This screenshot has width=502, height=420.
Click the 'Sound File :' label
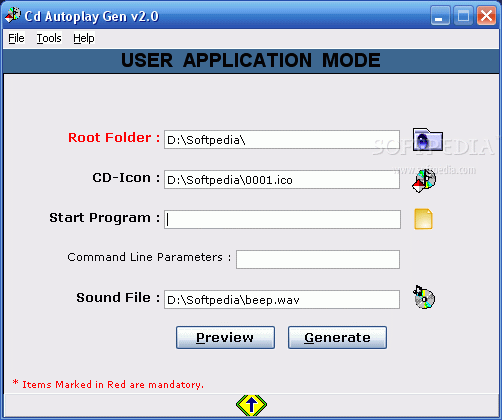(118, 297)
